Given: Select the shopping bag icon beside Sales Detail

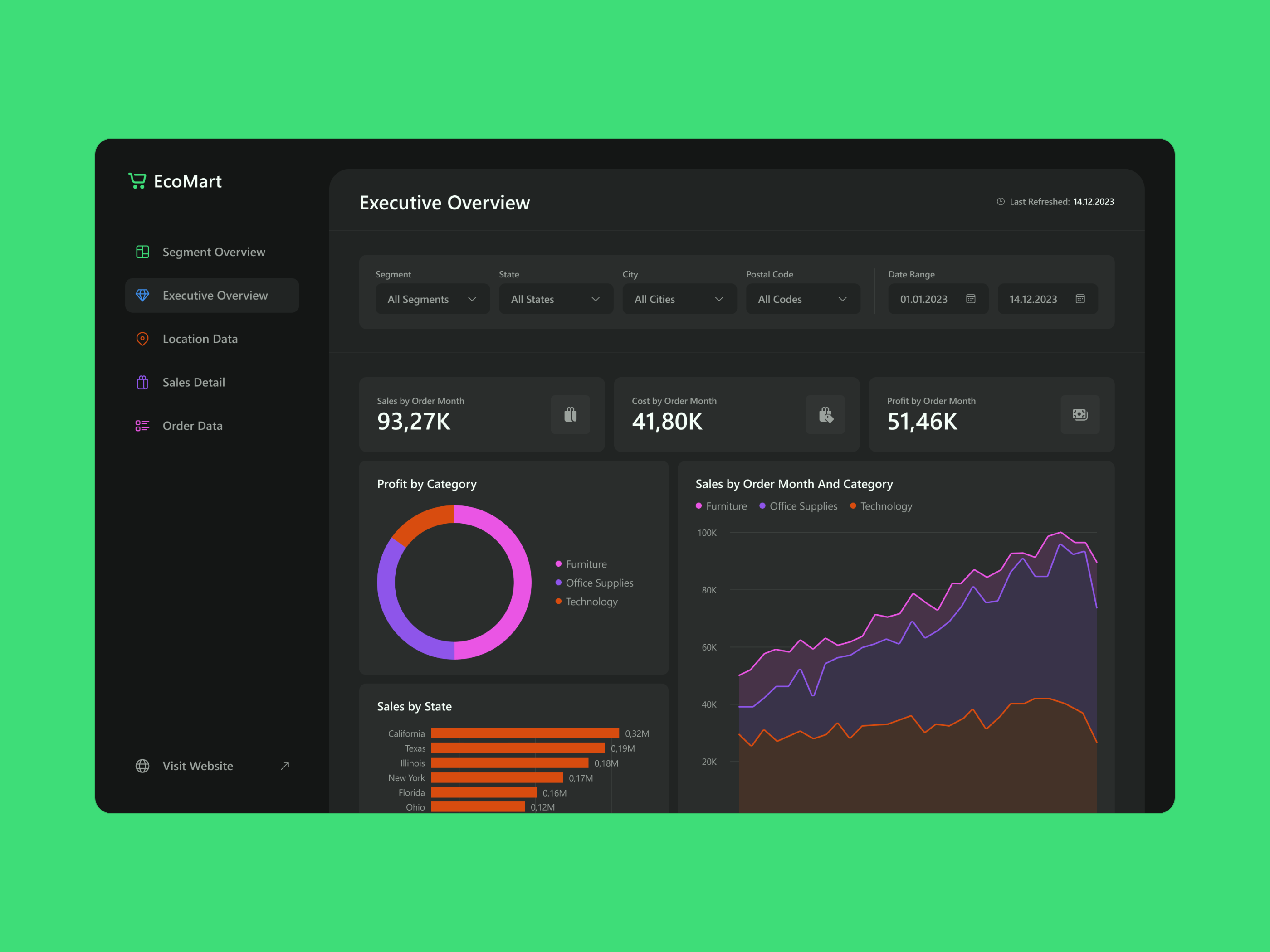Looking at the screenshot, I should pyautogui.click(x=142, y=382).
